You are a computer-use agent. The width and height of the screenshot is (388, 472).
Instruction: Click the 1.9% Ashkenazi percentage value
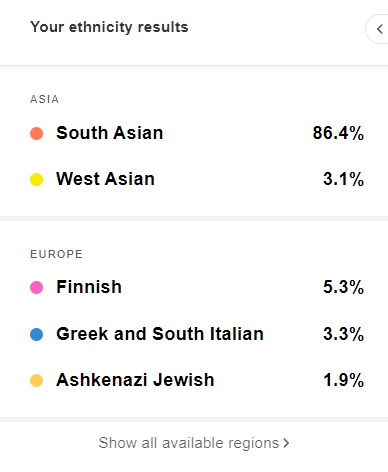(x=344, y=380)
